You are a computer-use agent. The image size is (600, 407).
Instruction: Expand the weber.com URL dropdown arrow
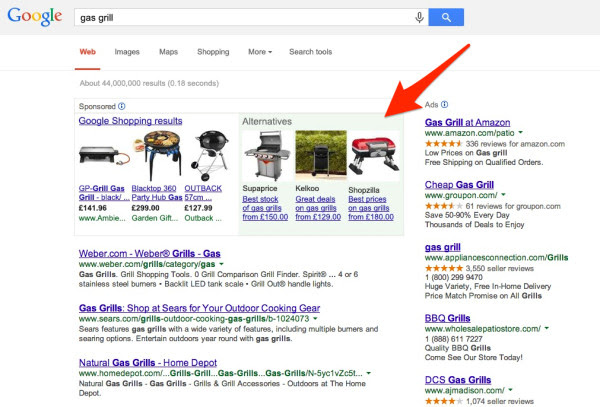point(222,264)
